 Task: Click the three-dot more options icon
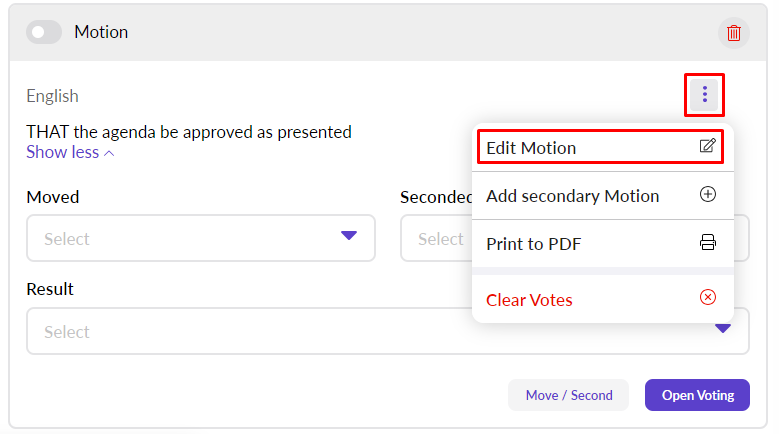(705, 95)
